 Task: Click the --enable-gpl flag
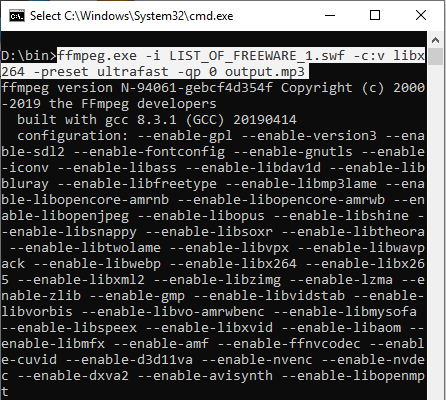[x=185, y=136]
